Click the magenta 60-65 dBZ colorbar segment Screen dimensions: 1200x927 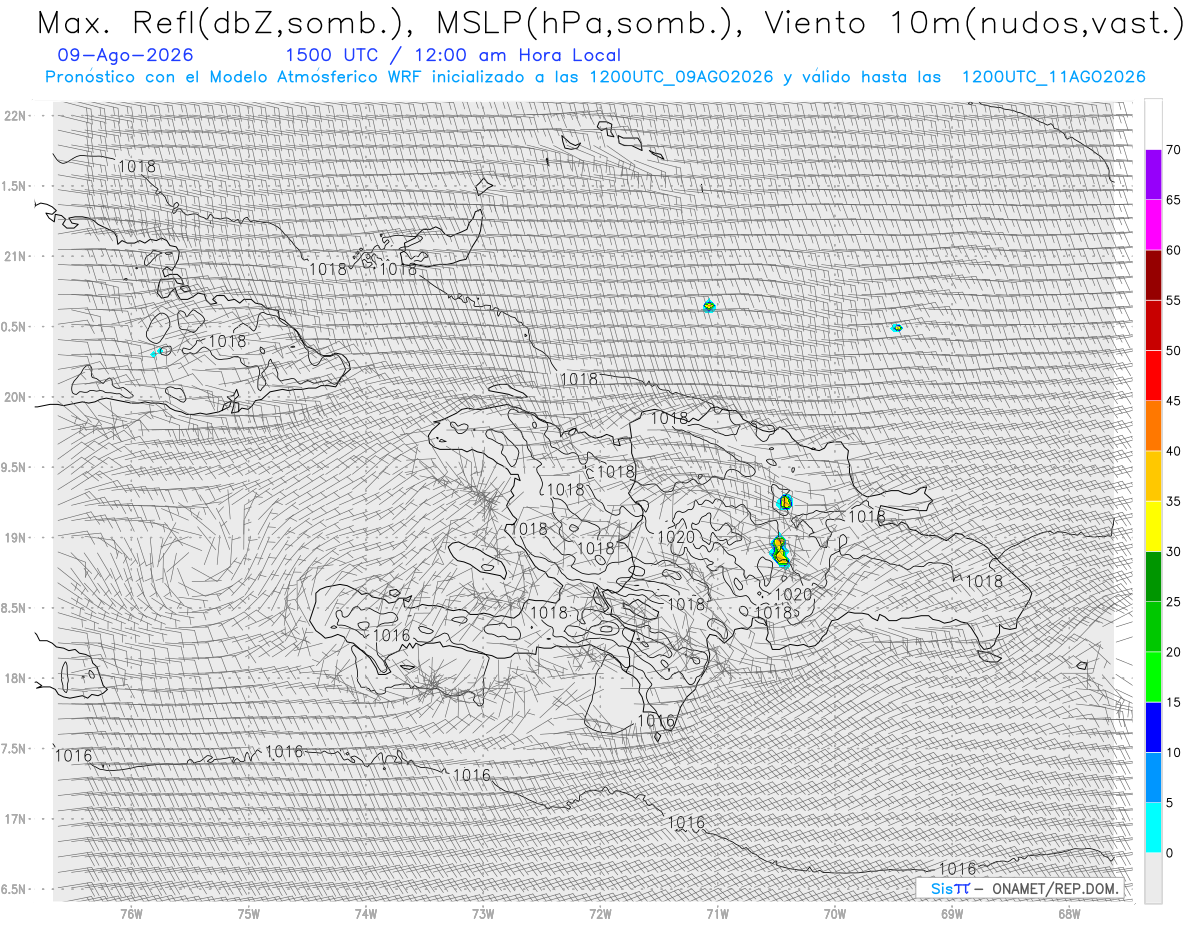click(1153, 225)
